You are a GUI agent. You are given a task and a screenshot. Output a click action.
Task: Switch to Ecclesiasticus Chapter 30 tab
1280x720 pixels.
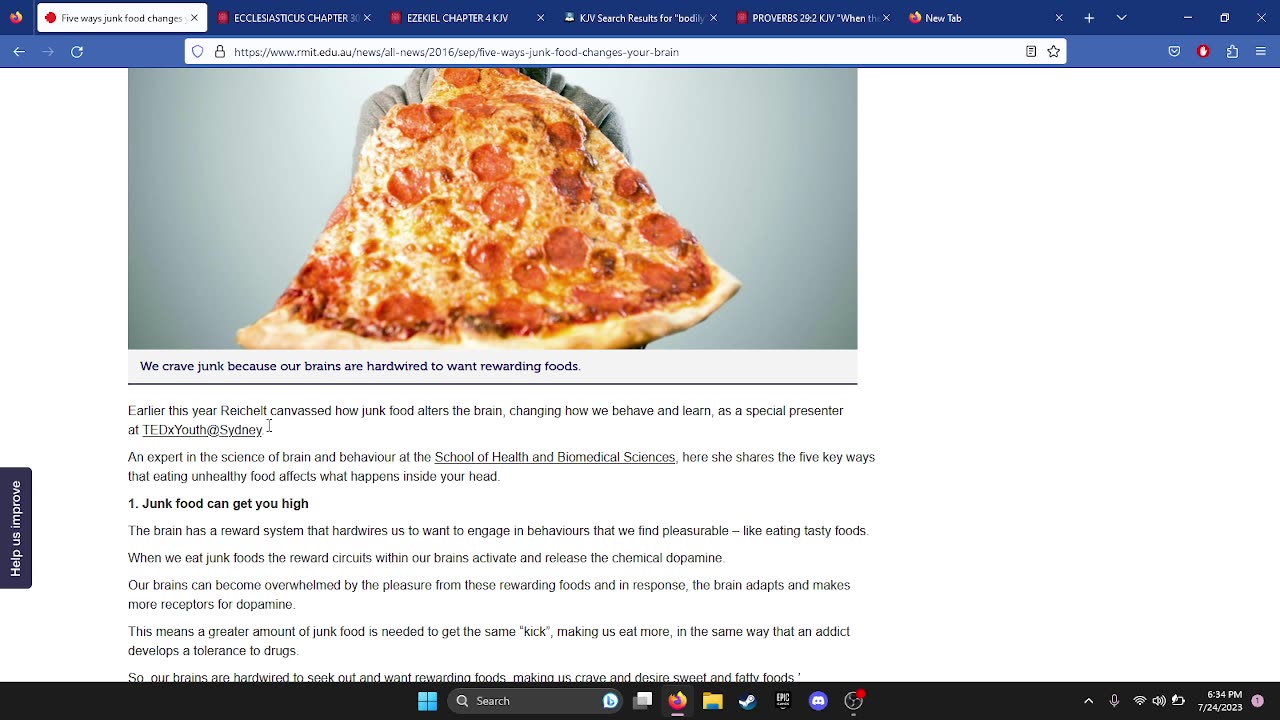287,18
